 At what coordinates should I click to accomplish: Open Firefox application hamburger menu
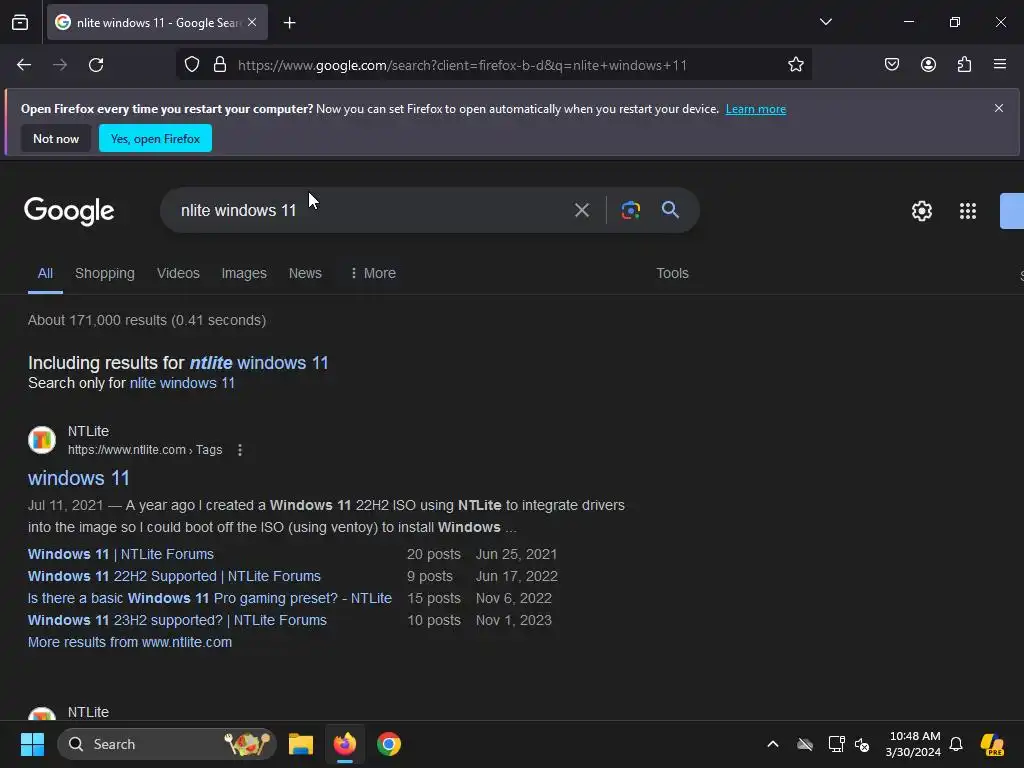pos(1000,64)
